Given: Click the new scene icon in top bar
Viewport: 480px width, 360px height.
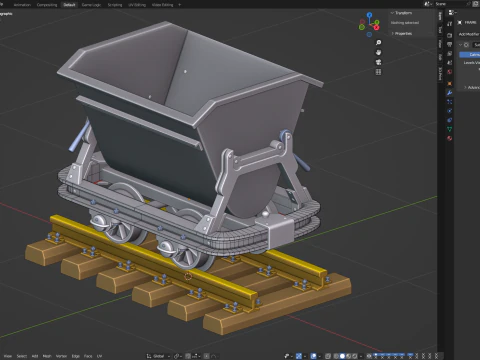Looking at the screenshot, I should (x=475, y=4).
